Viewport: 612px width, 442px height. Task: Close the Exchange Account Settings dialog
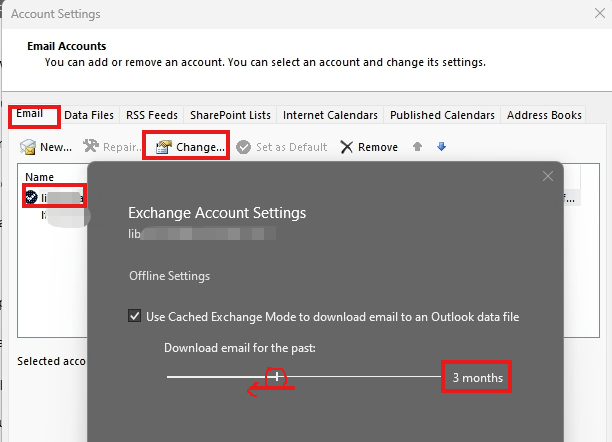coord(548,176)
